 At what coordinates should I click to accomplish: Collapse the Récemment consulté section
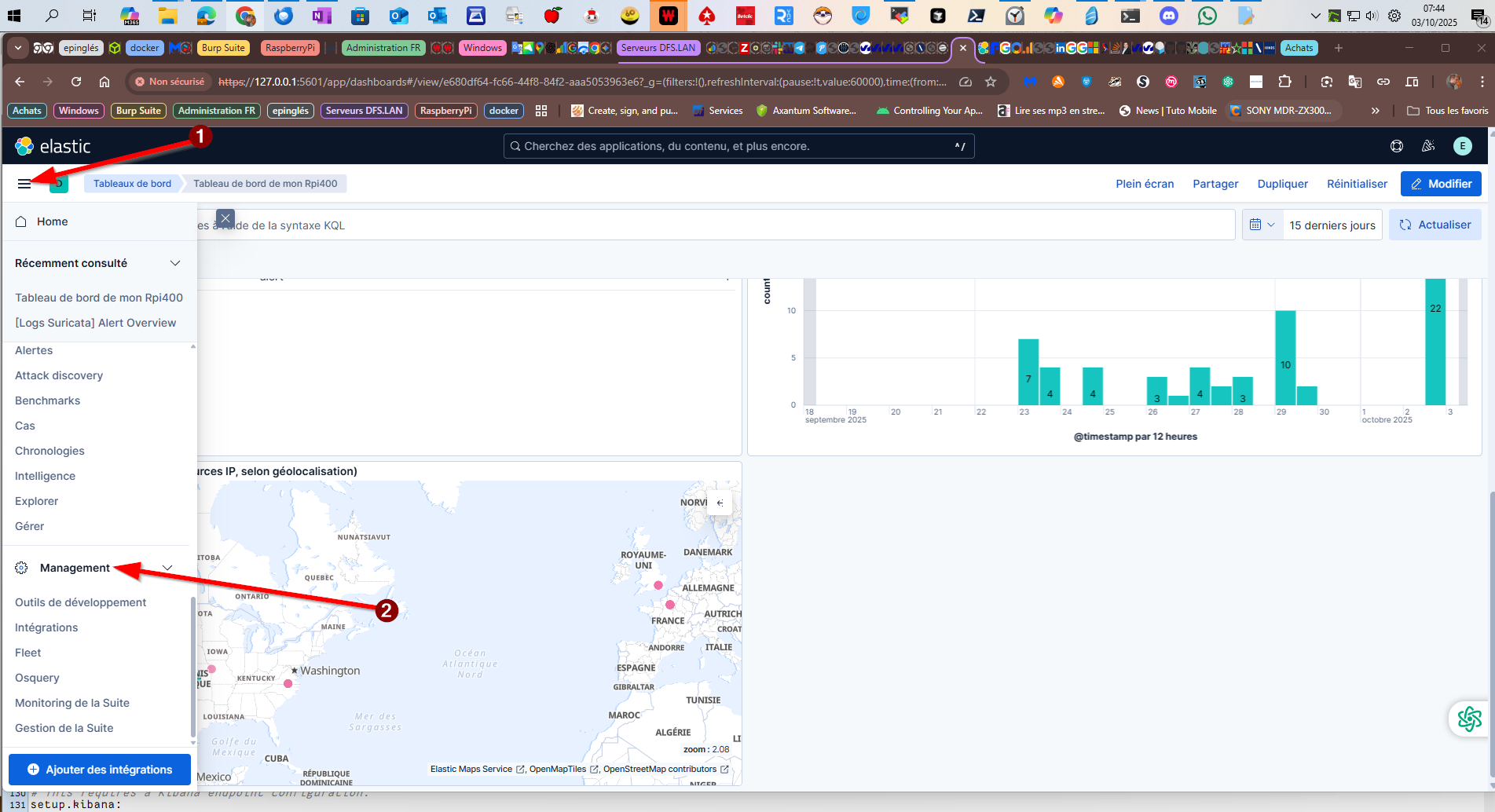(x=175, y=263)
